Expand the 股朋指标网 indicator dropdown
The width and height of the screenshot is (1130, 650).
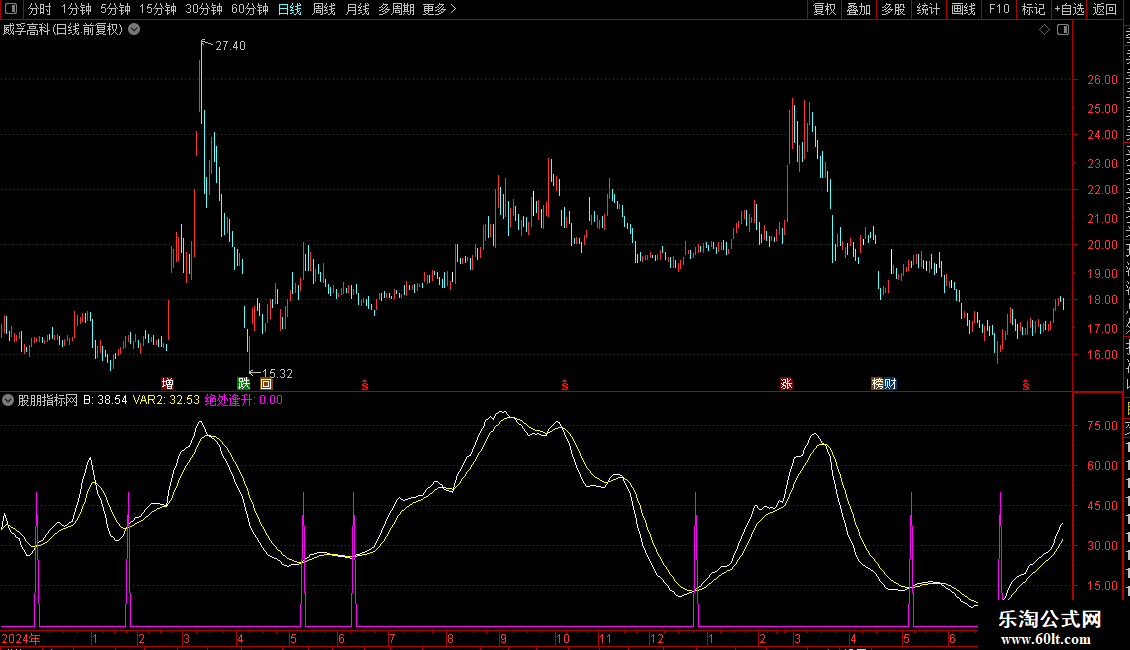coord(8,400)
